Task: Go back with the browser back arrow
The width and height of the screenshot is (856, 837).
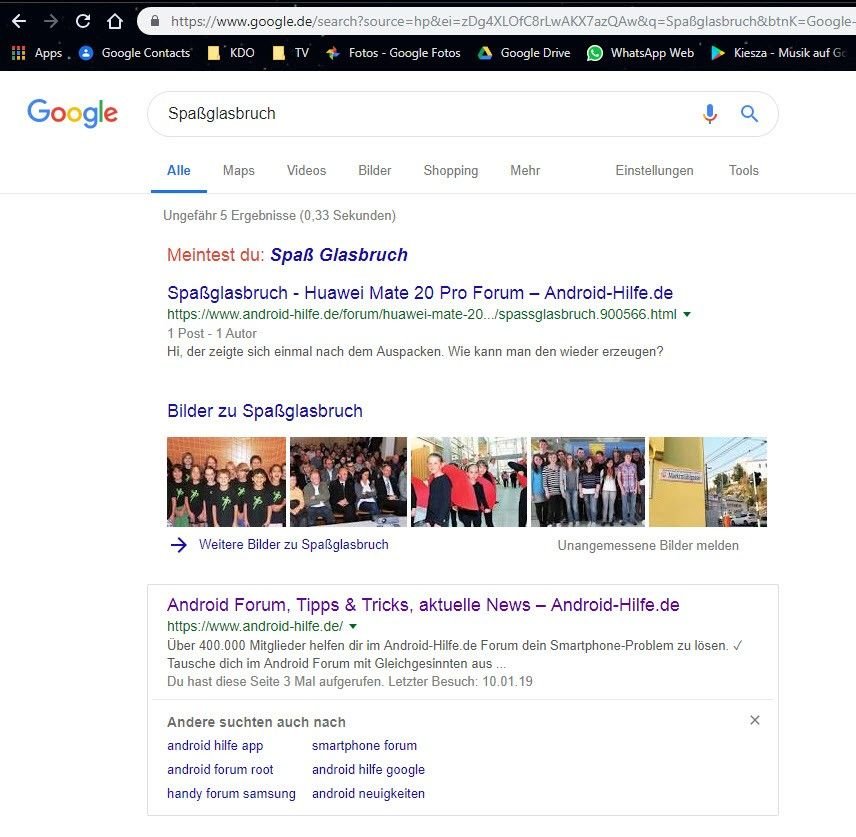Action: pyautogui.click(x=19, y=21)
